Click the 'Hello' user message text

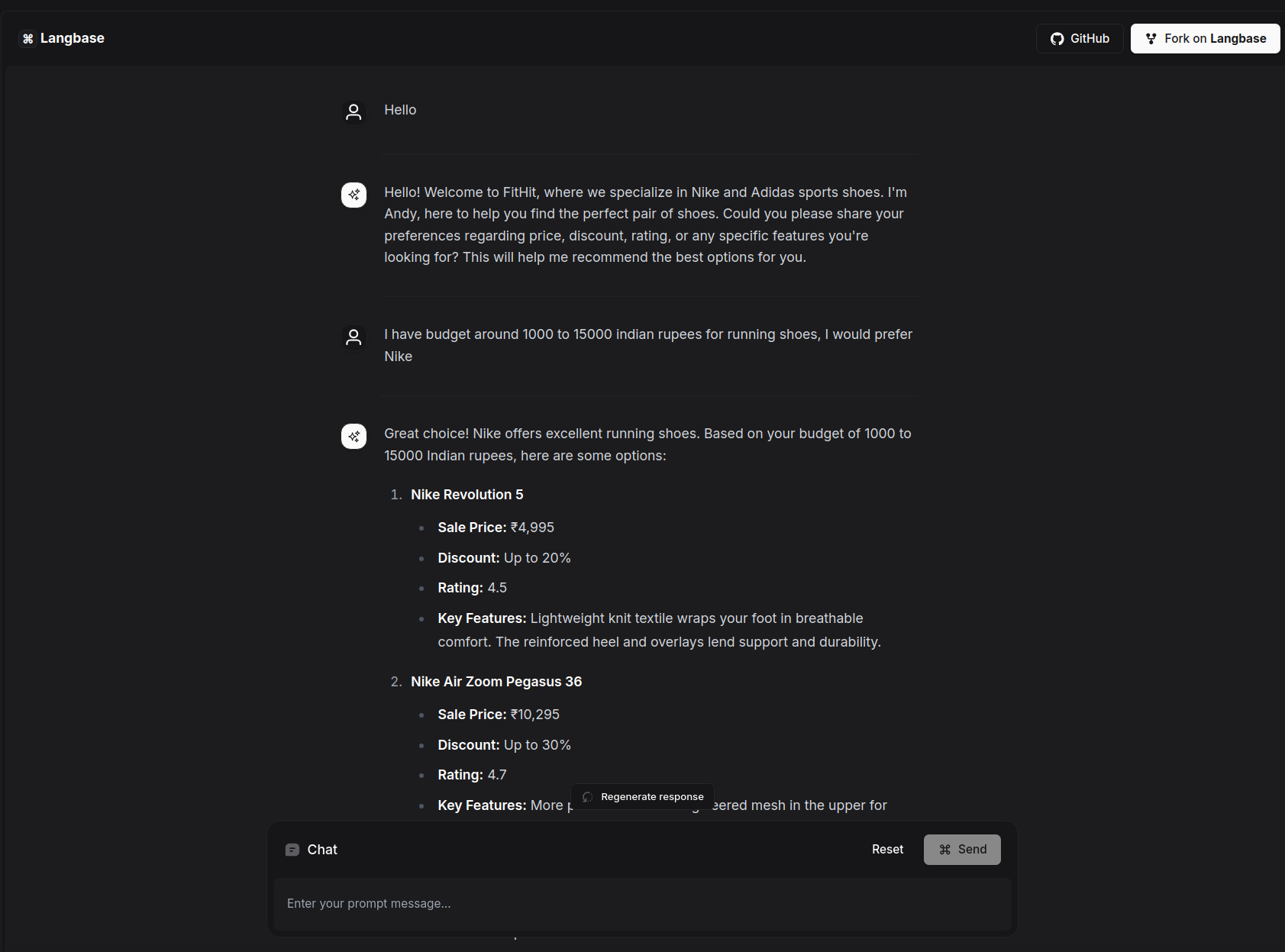400,110
